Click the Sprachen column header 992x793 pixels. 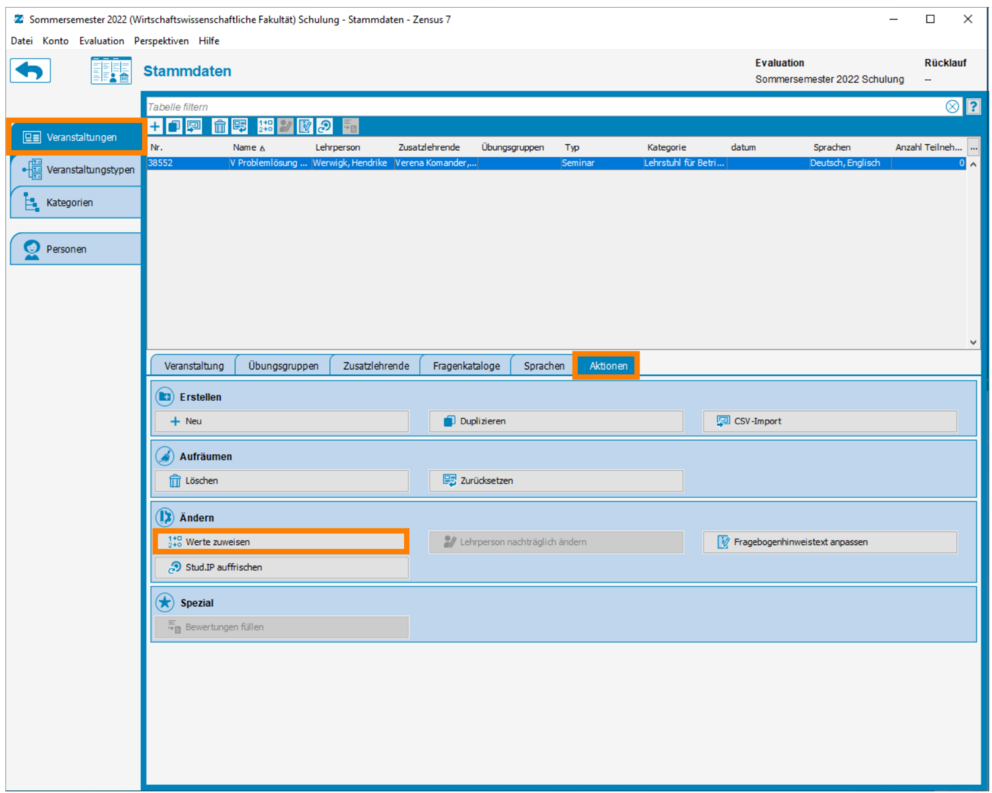pos(851,147)
